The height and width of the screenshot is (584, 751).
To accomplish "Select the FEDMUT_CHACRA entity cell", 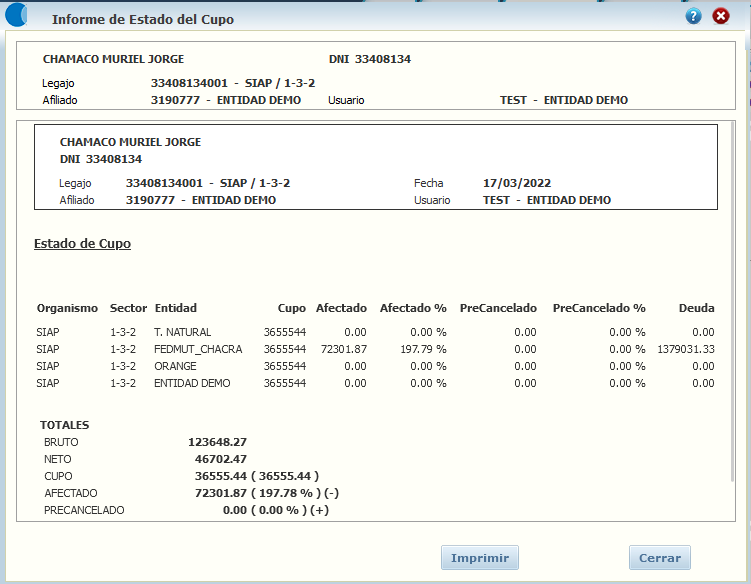I will click(198, 349).
